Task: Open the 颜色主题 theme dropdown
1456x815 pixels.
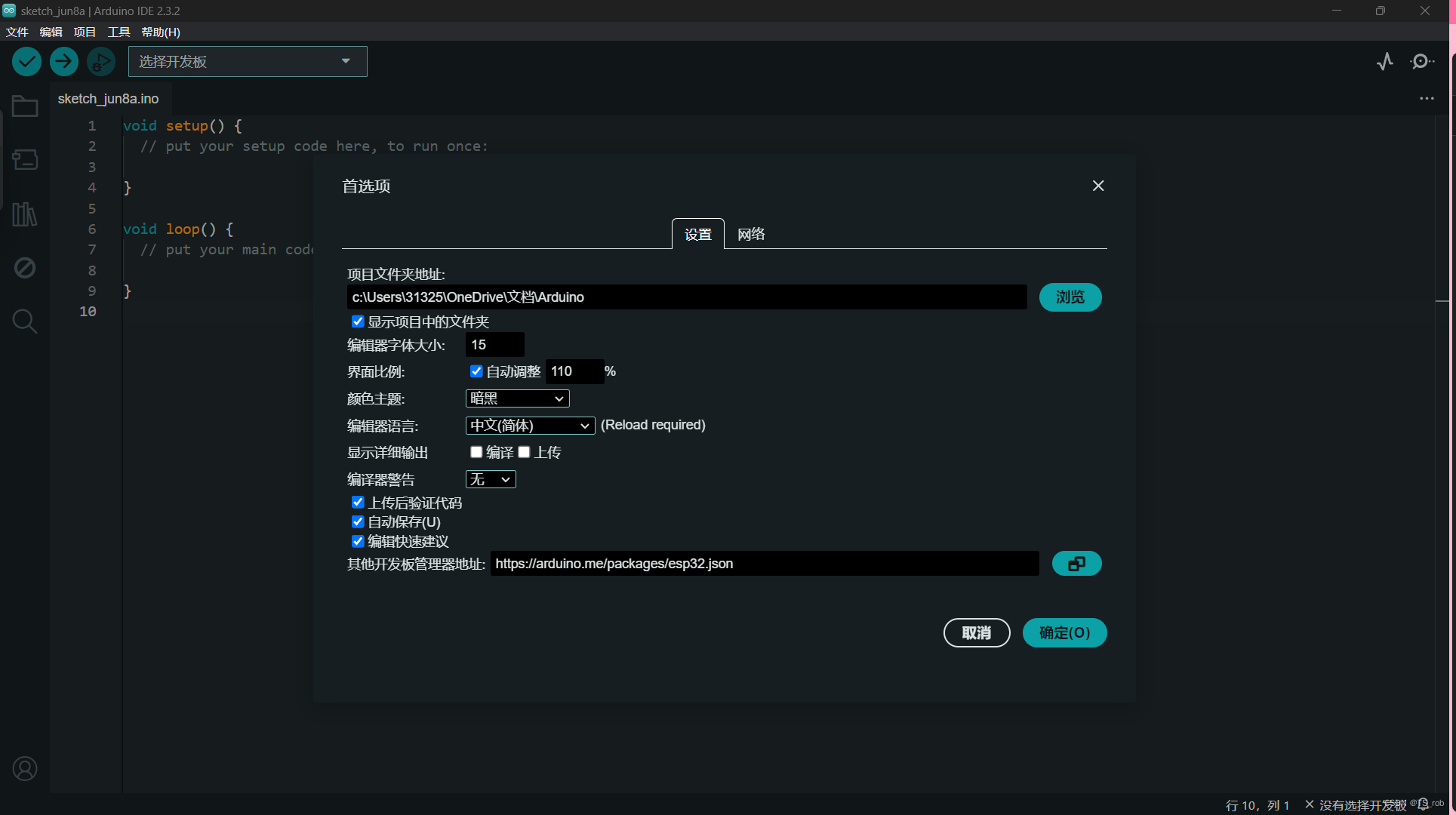Action: (x=517, y=398)
